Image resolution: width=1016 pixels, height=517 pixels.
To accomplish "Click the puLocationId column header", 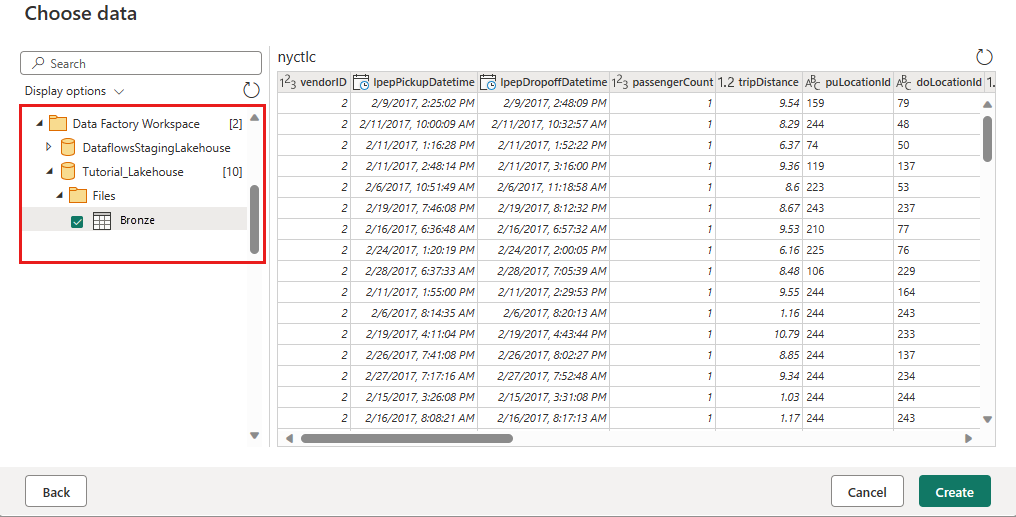I will coord(848,82).
